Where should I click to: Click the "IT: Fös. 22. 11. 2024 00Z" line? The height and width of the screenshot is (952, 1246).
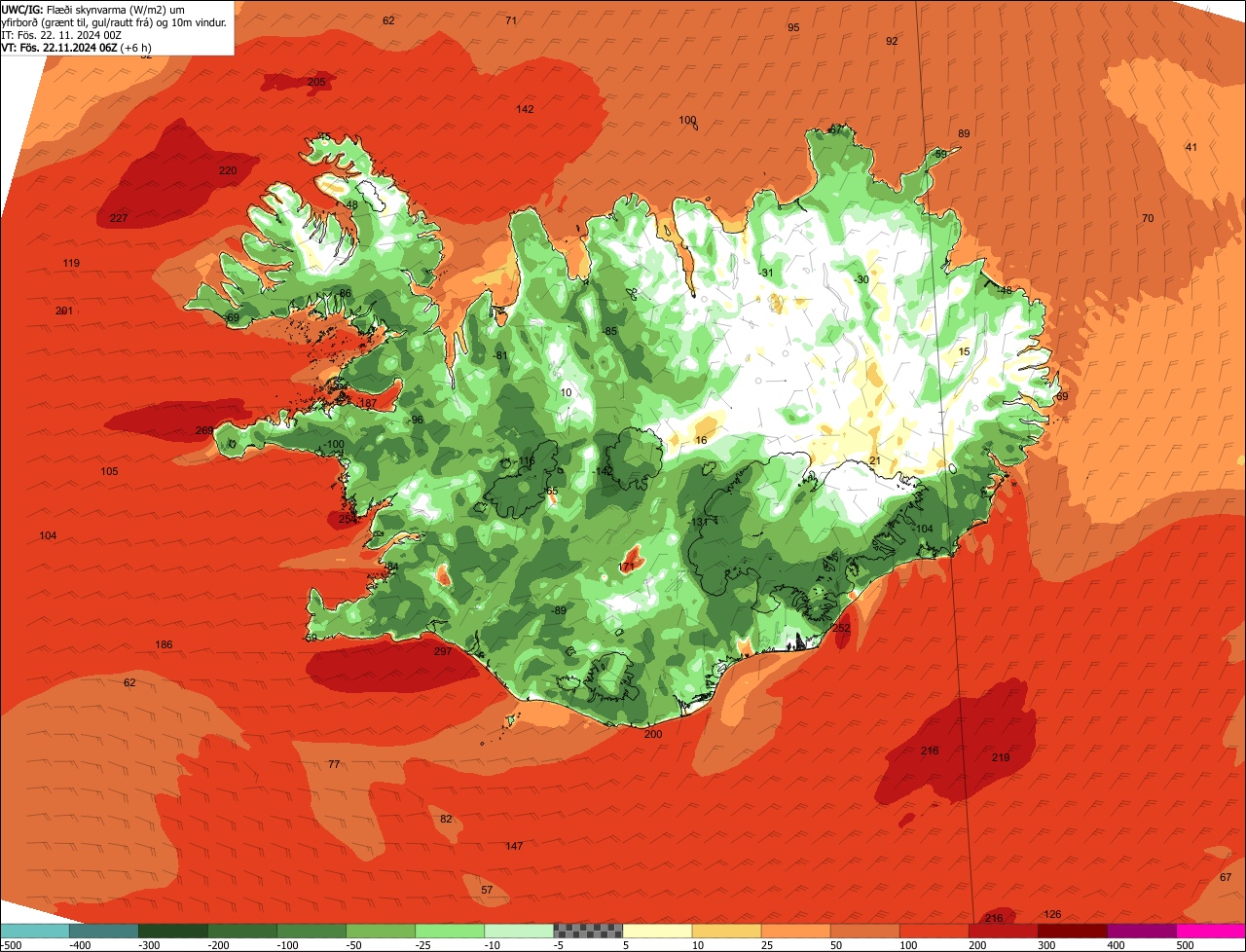tap(61, 34)
